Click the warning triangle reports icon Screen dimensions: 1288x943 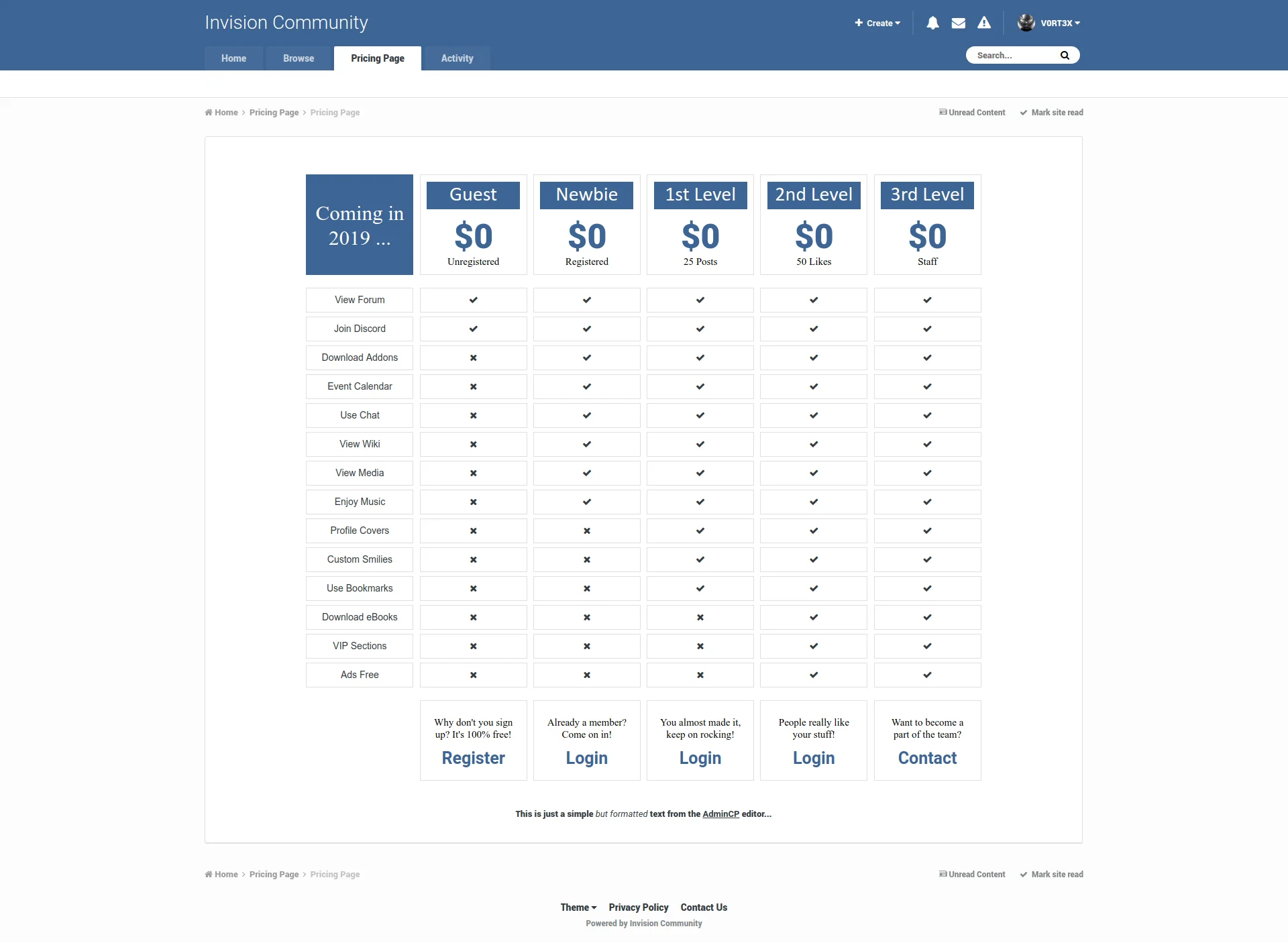984,23
